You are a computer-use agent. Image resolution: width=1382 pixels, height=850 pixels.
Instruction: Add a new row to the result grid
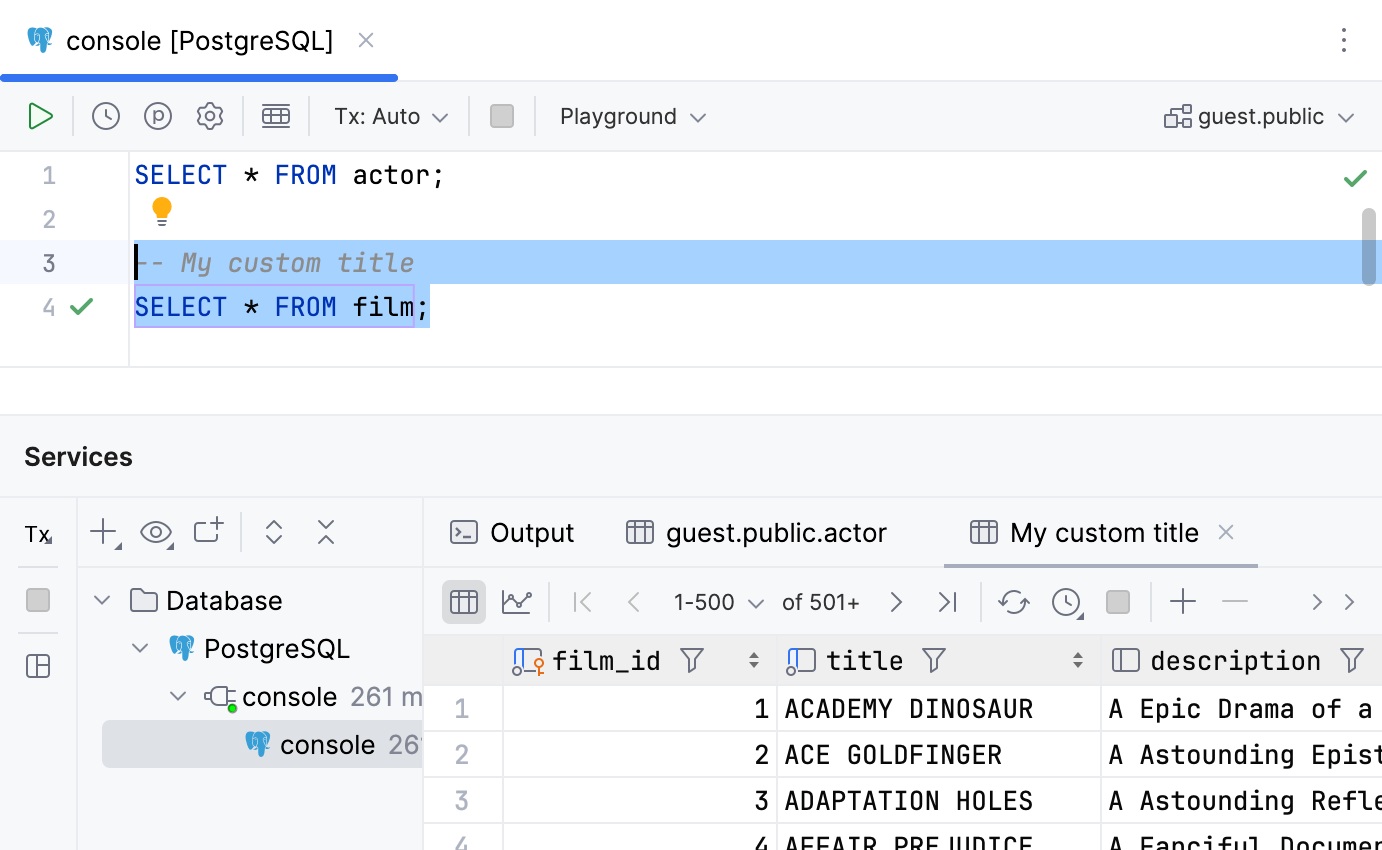[x=1183, y=601]
